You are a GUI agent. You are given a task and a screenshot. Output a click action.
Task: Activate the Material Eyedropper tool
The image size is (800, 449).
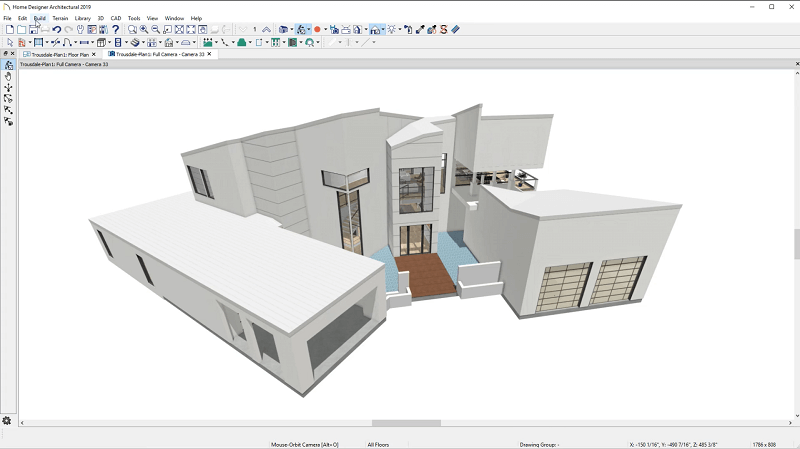420,30
